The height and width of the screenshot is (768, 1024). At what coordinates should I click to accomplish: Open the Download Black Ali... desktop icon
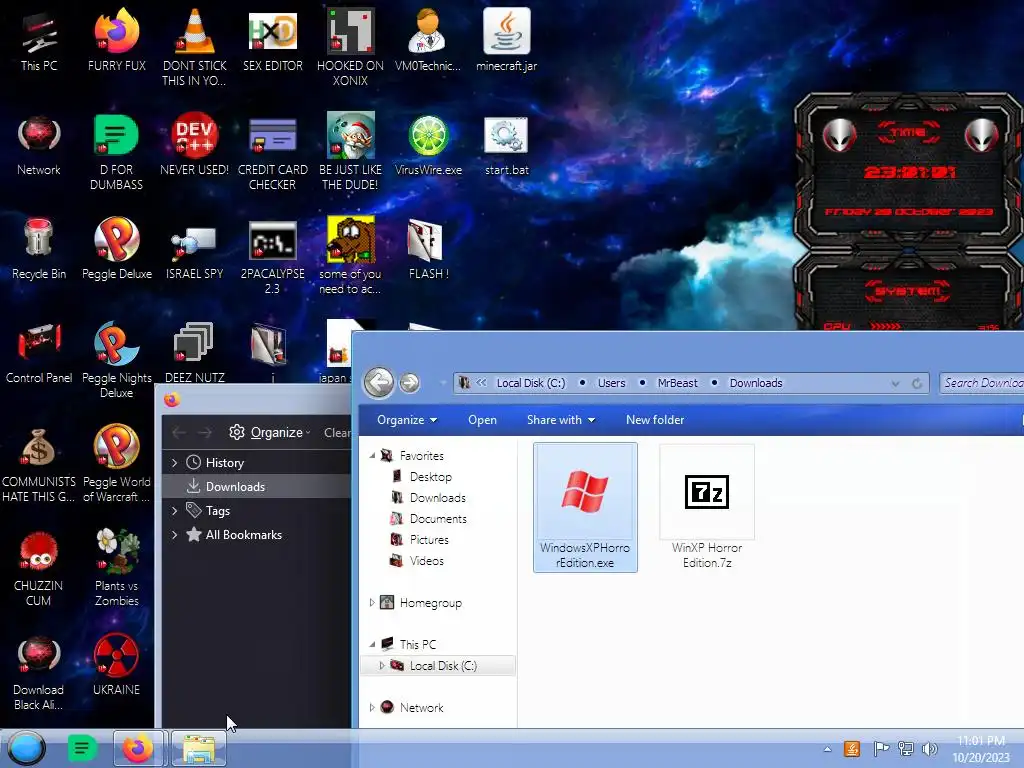coord(39,672)
